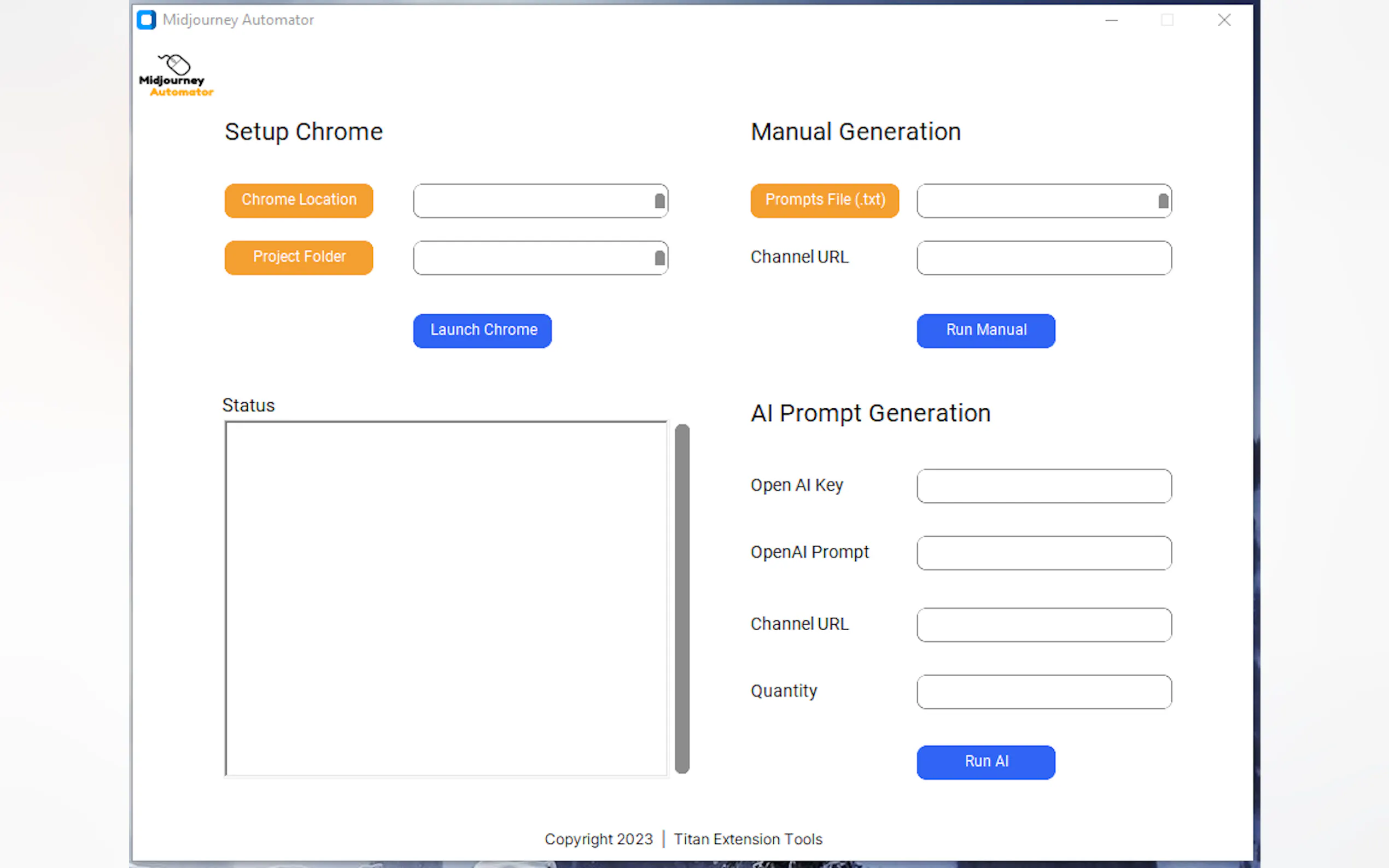The width and height of the screenshot is (1389, 868).
Task: Click inside the Status log box
Action: coord(446,599)
